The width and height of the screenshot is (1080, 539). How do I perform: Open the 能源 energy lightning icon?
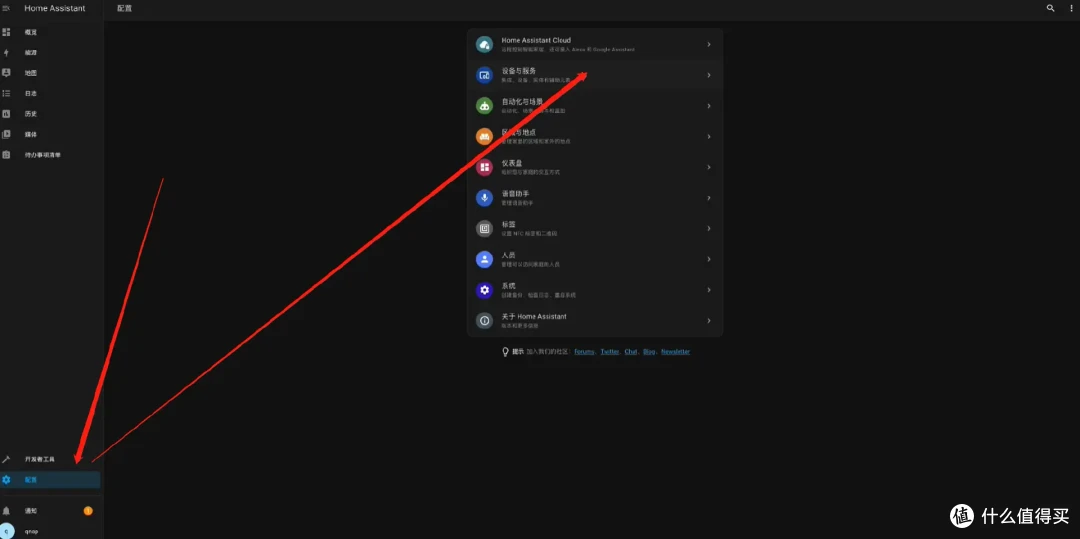tap(6, 52)
